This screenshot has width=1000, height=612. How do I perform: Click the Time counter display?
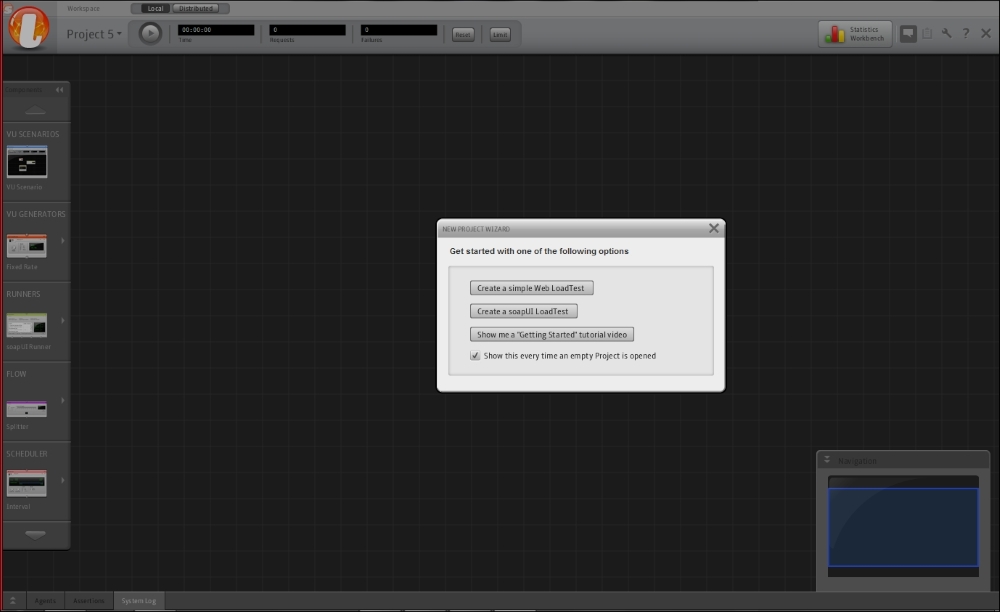point(216,30)
